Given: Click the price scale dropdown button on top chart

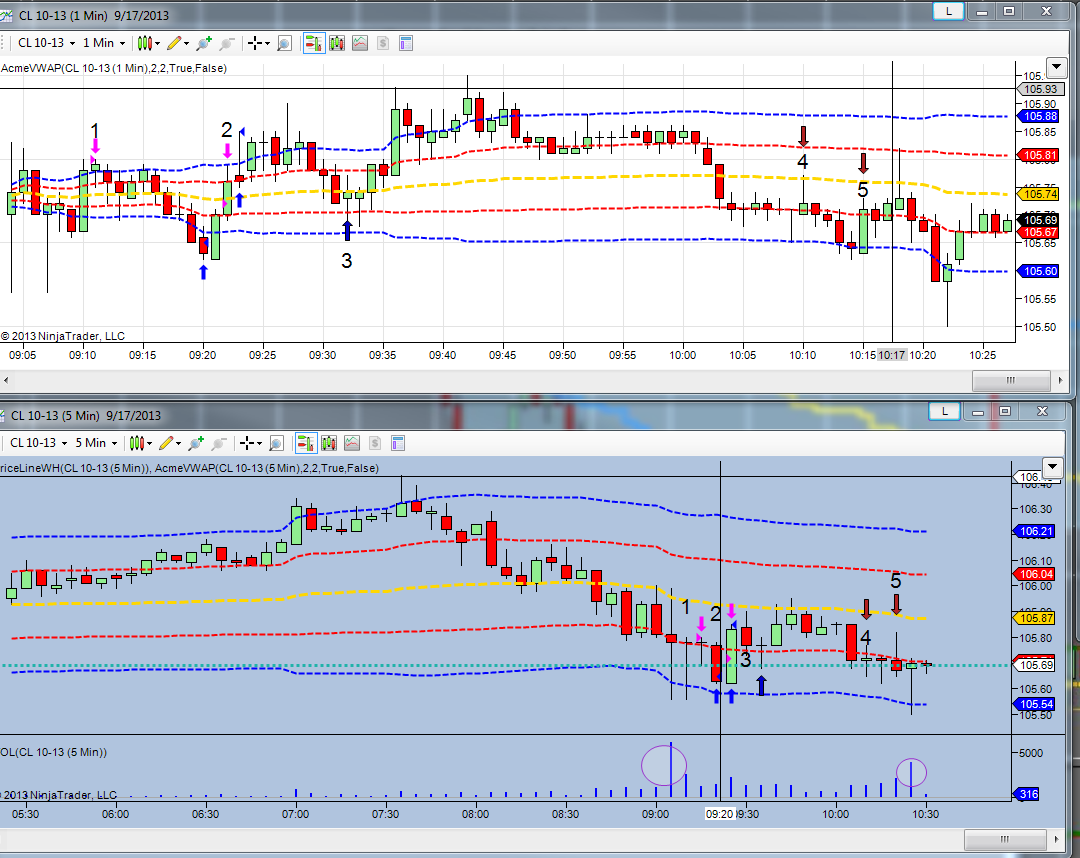Looking at the screenshot, I should pyautogui.click(x=1056, y=67).
